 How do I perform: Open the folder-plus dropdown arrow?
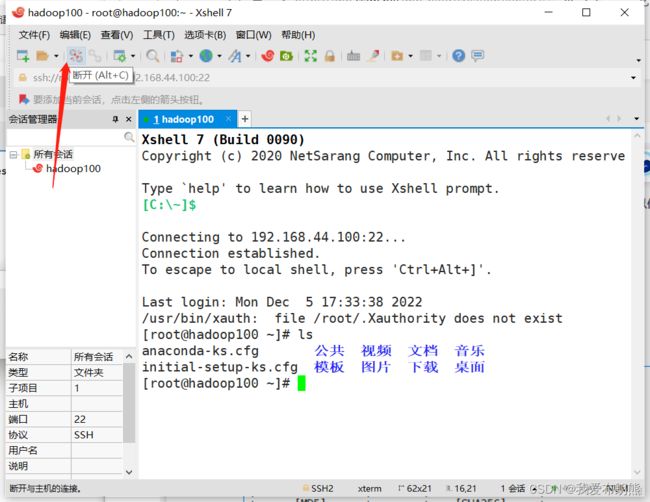point(410,56)
